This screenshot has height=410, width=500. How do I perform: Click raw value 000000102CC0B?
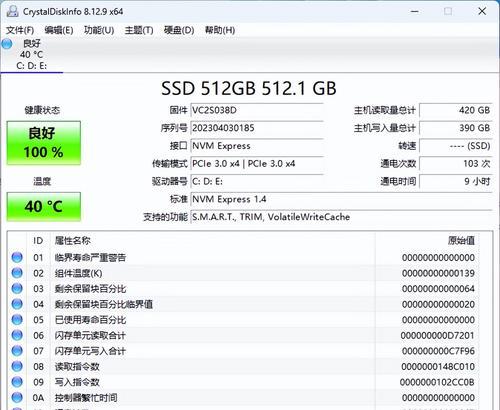click(437, 382)
